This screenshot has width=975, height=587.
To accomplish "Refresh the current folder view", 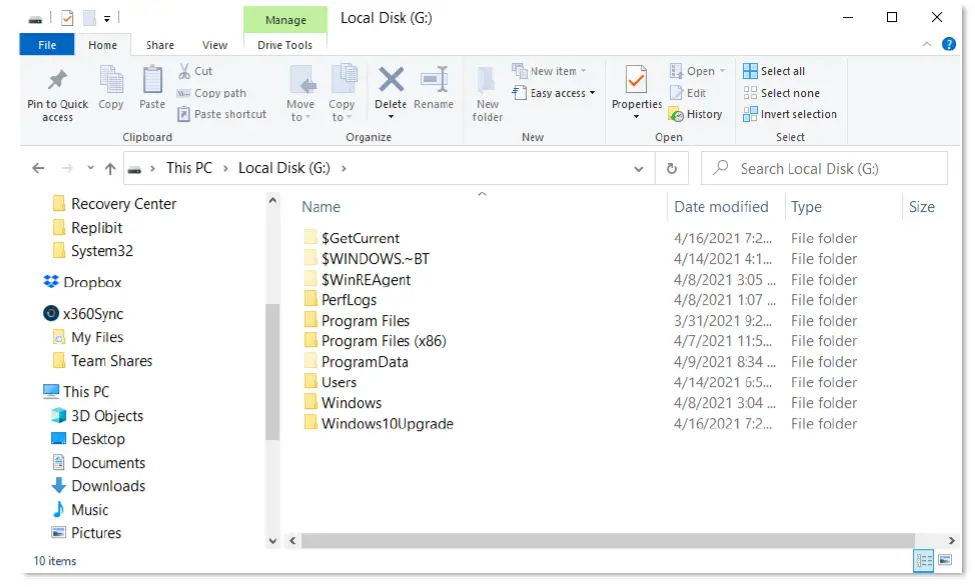I will click(672, 169).
